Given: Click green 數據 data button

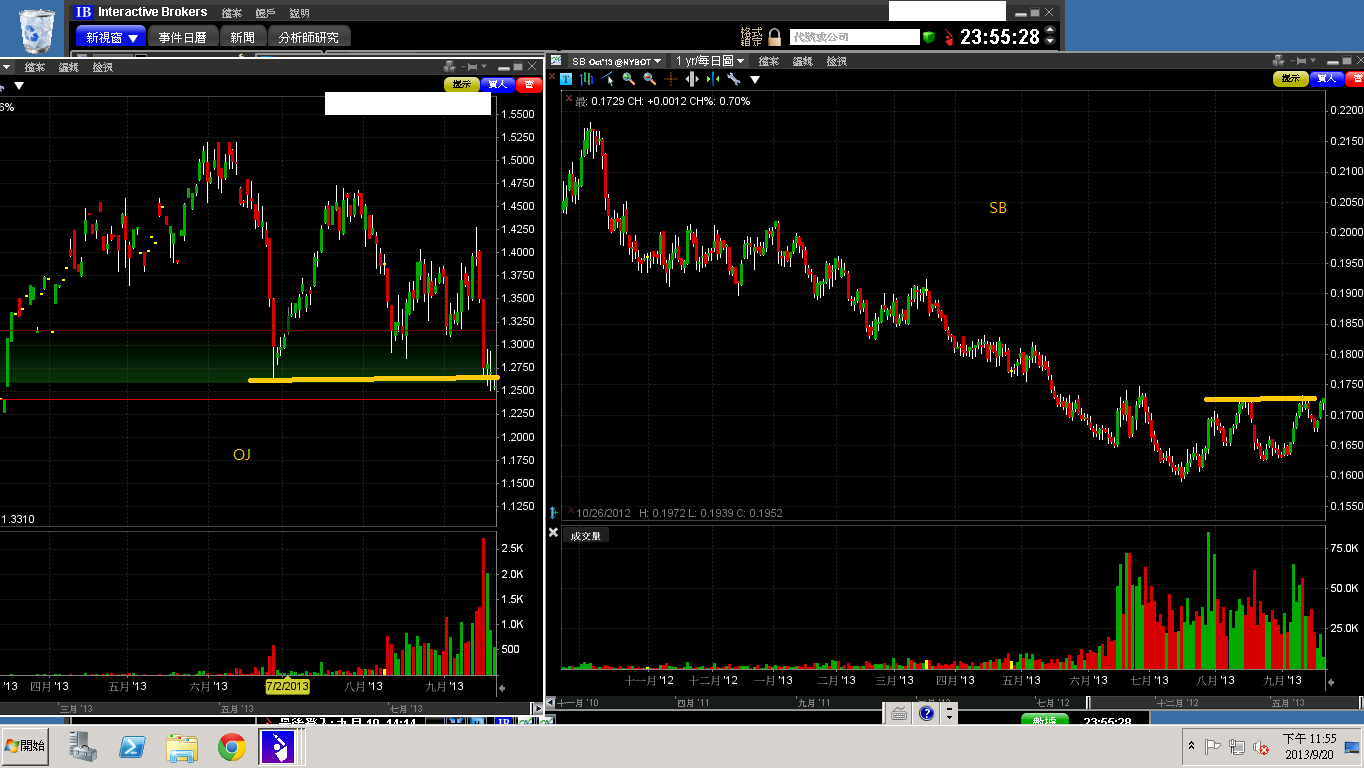Looking at the screenshot, I should click(1044, 721).
